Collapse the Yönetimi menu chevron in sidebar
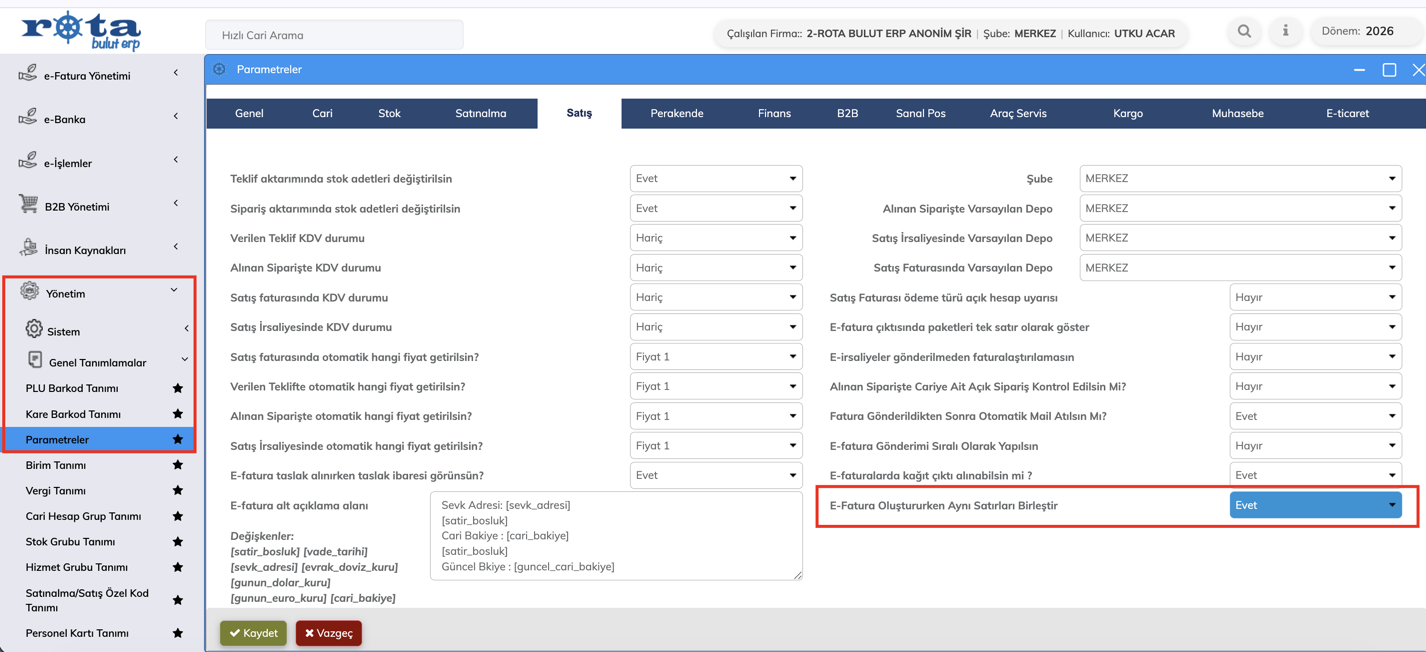Image resolution: width=1426 pixels, height=652 pixels. pos(174,291)
